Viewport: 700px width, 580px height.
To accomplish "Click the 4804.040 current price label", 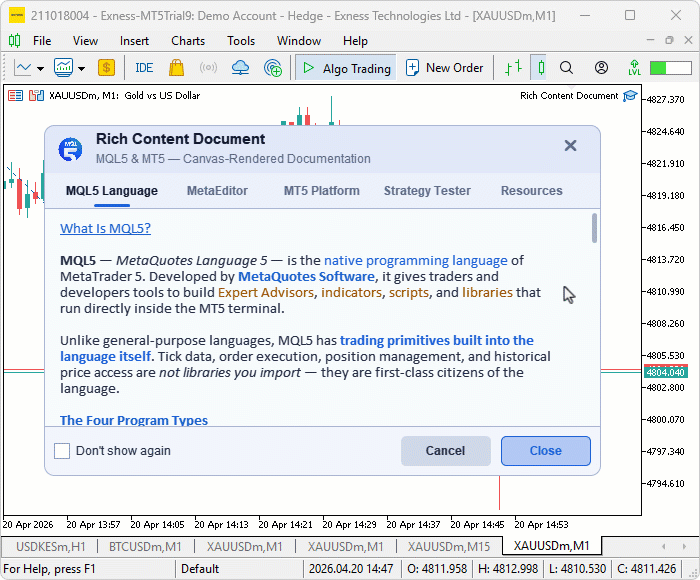I will tap(665, 372).
